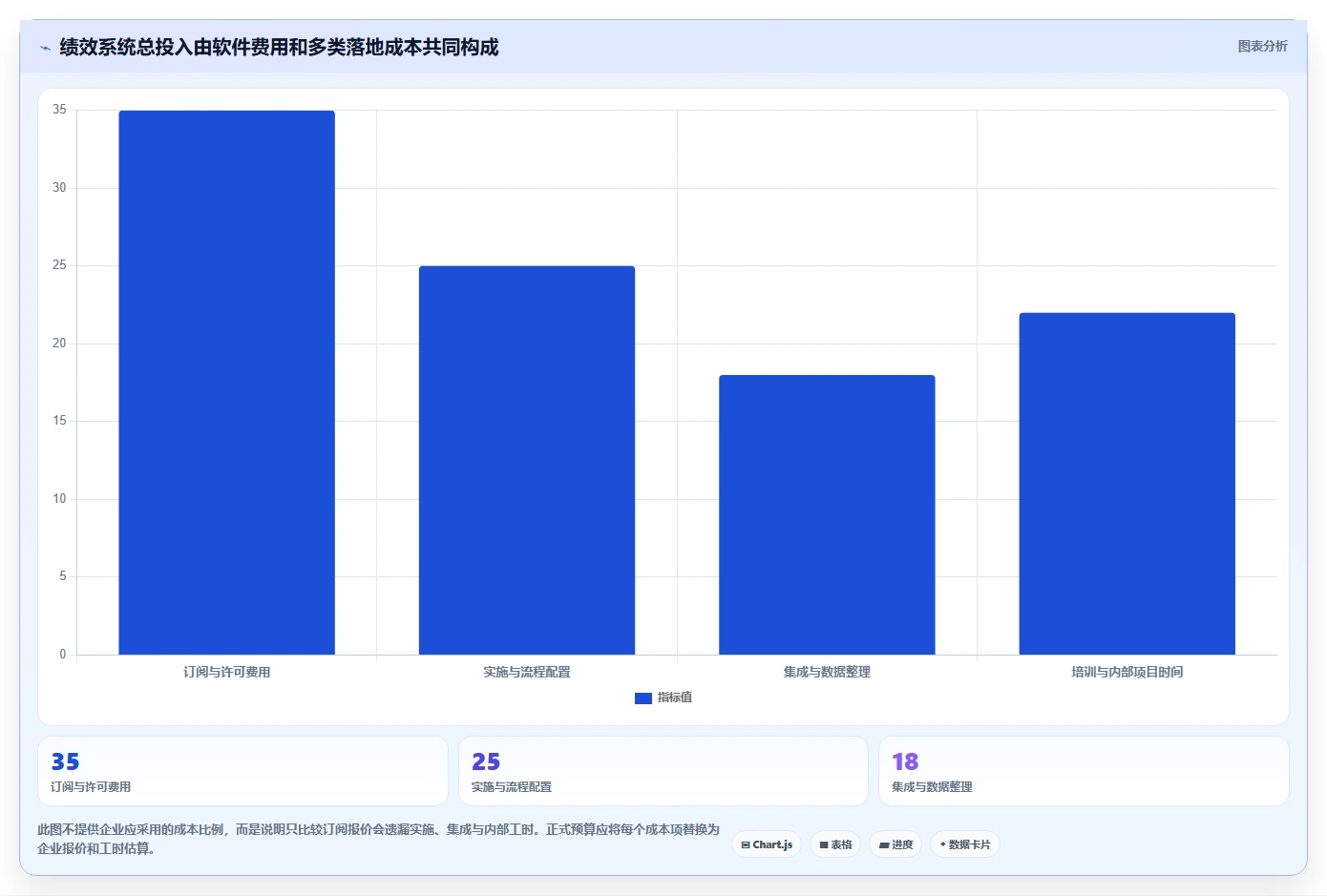Open the card showing value 18
Viewport: 1327px width, 896px height.
point(1084,771)
